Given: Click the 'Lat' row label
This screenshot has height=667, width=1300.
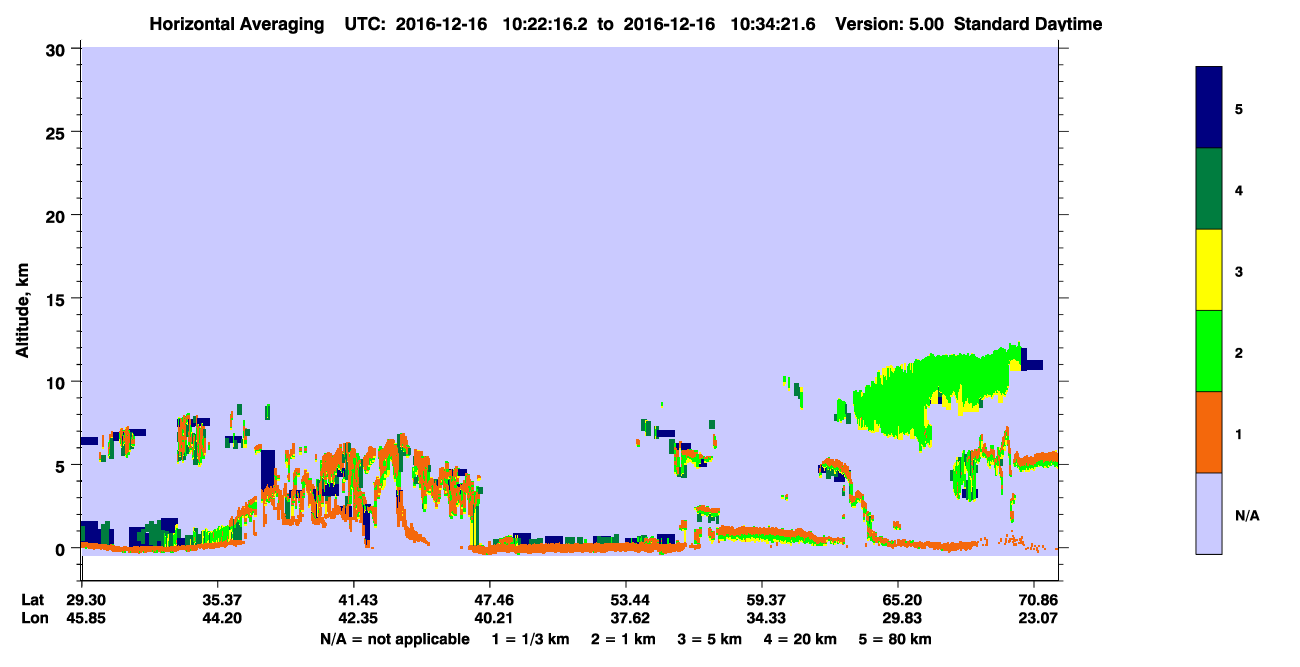Looking at the screenshot, I should 33,600.
